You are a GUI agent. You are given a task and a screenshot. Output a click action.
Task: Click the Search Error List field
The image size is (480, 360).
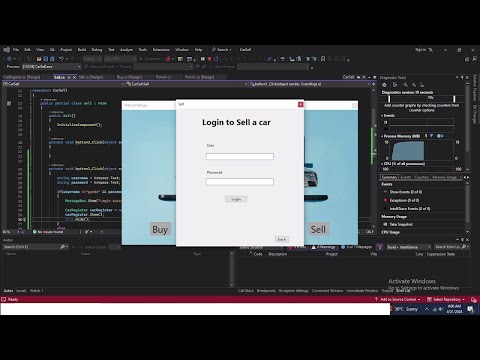452,247
